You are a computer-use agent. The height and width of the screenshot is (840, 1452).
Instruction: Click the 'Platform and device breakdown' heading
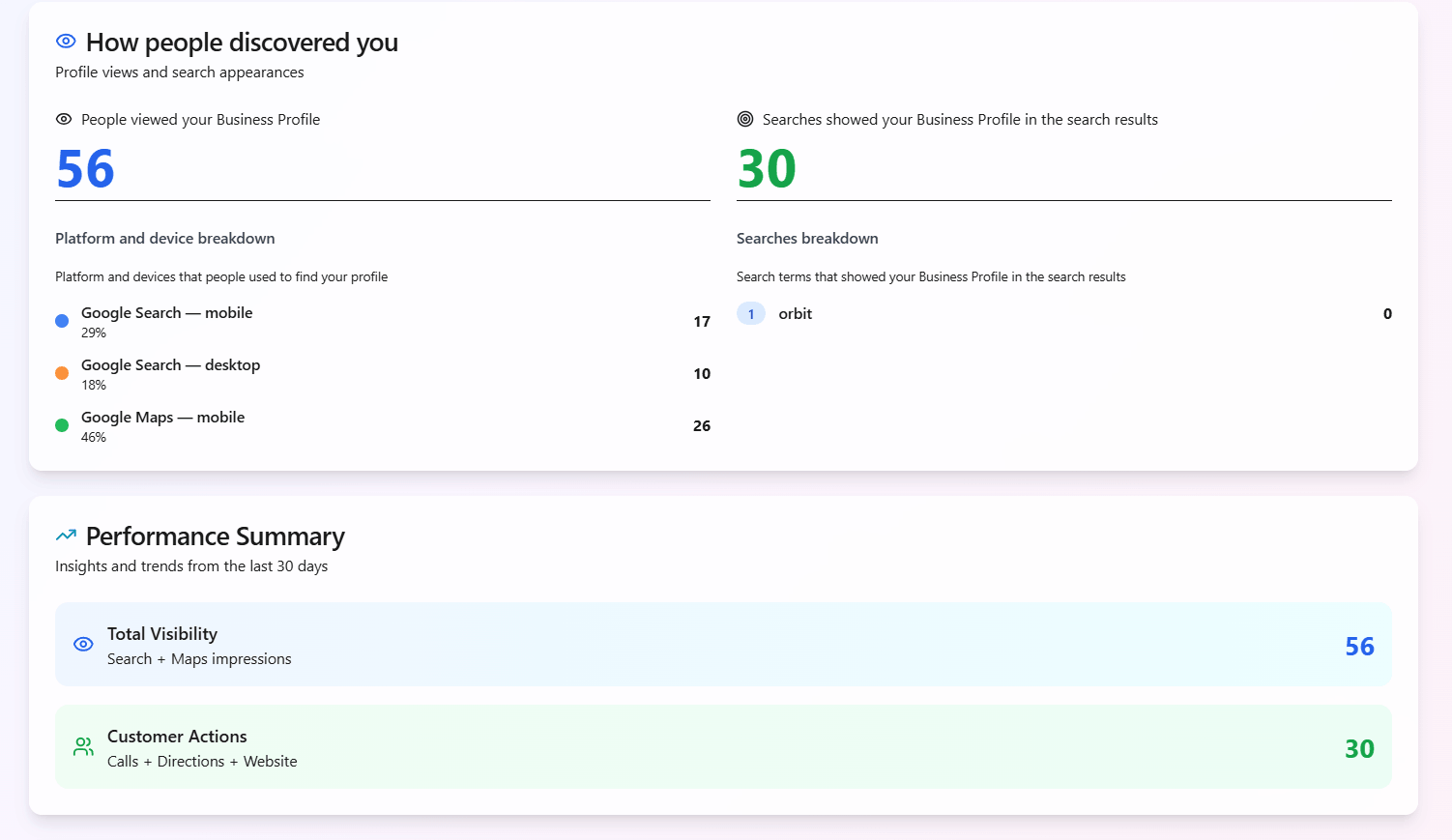pos(165,239)
